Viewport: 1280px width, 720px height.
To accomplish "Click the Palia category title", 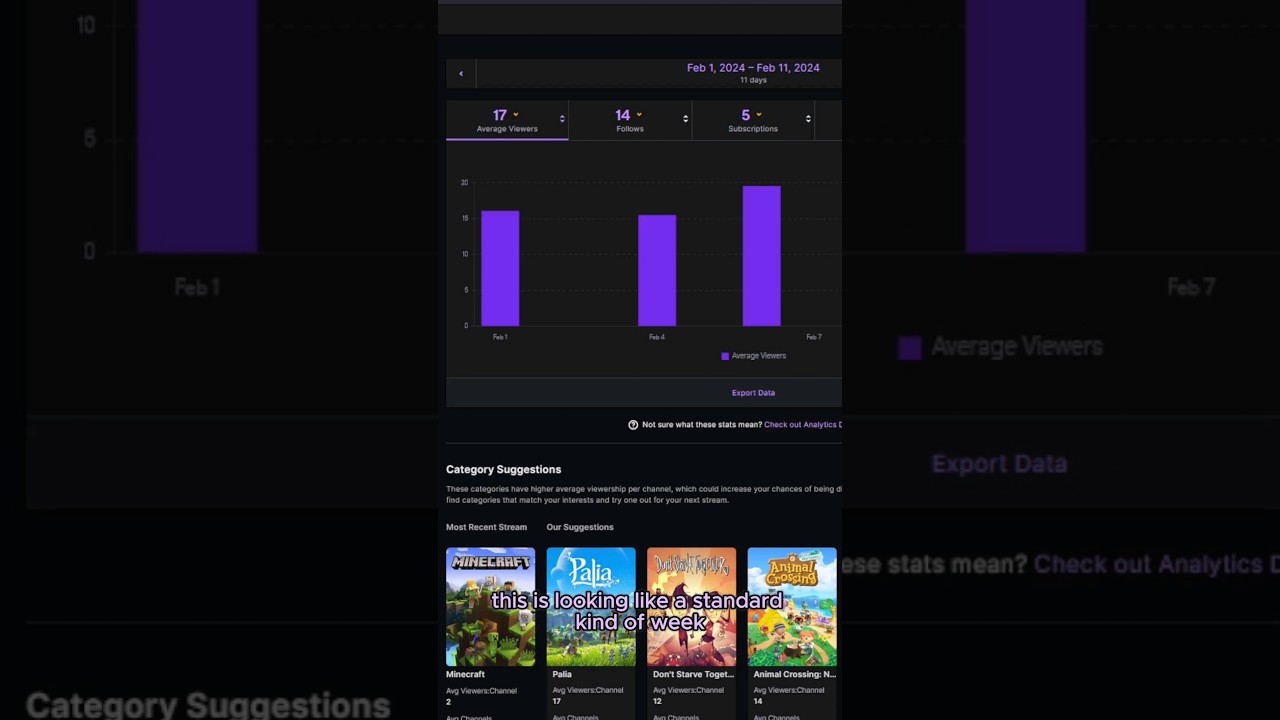I will [x=562, y=674].
